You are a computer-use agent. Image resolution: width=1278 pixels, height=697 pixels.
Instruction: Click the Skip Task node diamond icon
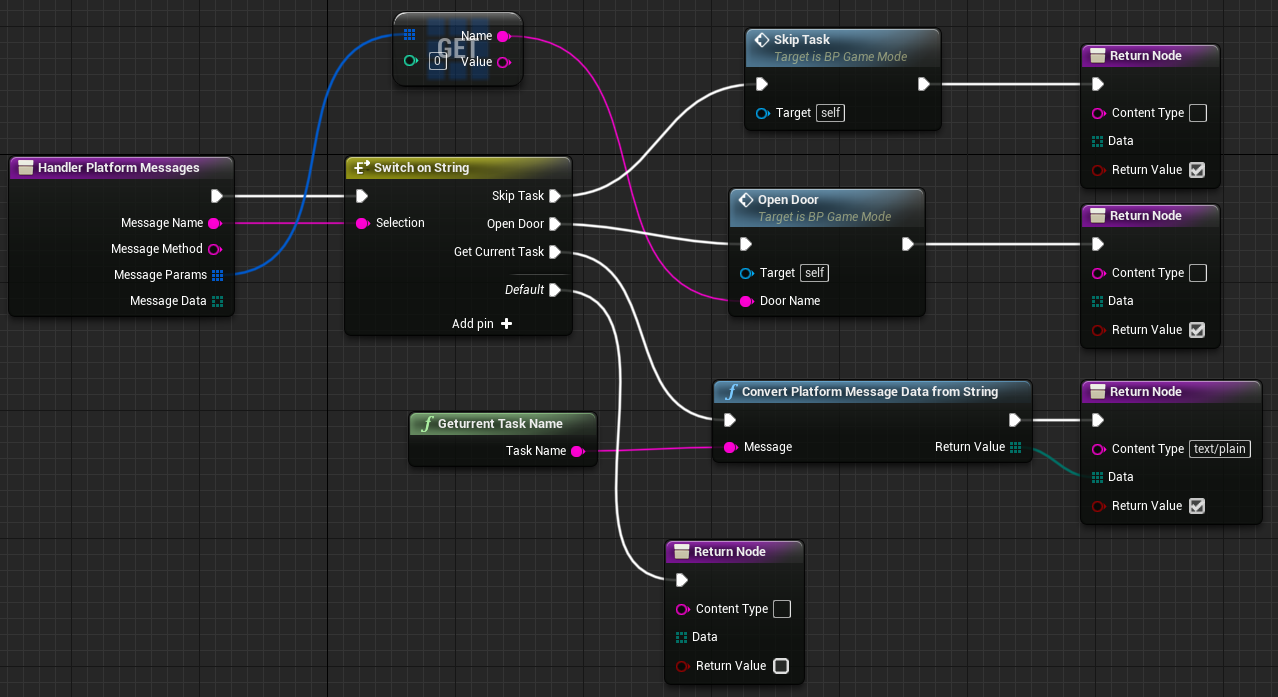click(x=761, y=40)
